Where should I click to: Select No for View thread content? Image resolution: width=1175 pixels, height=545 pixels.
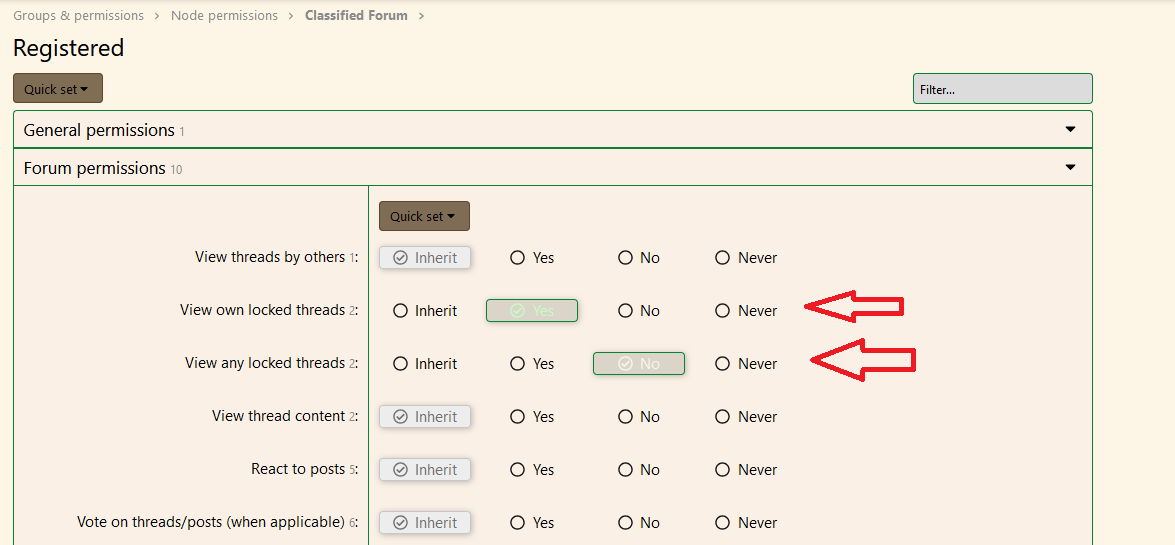click(x=638, y=417)
